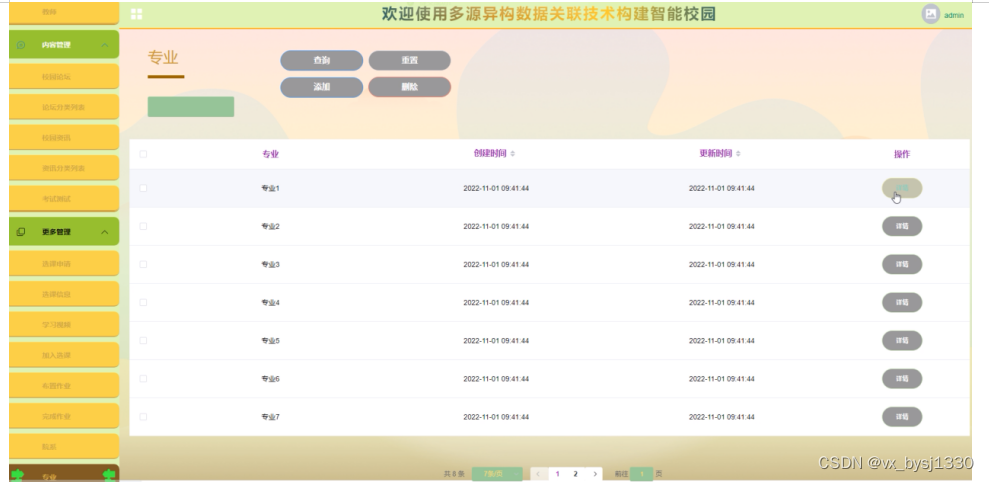Image resolution: width=989 pixels, height=482 pixels.
Task: Open 校园资讯 in the sidebar
Action: [x=64, y=138]
